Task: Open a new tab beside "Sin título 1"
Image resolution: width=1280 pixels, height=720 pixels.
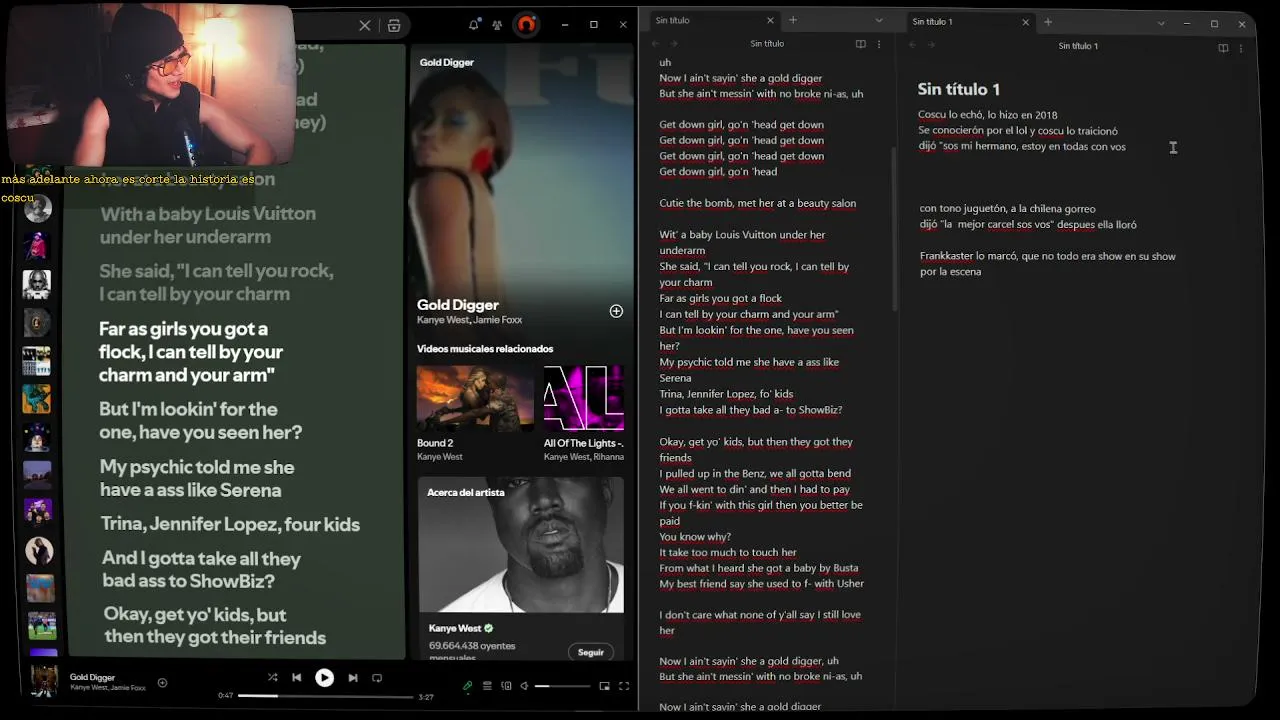Action: point(1048,22)
